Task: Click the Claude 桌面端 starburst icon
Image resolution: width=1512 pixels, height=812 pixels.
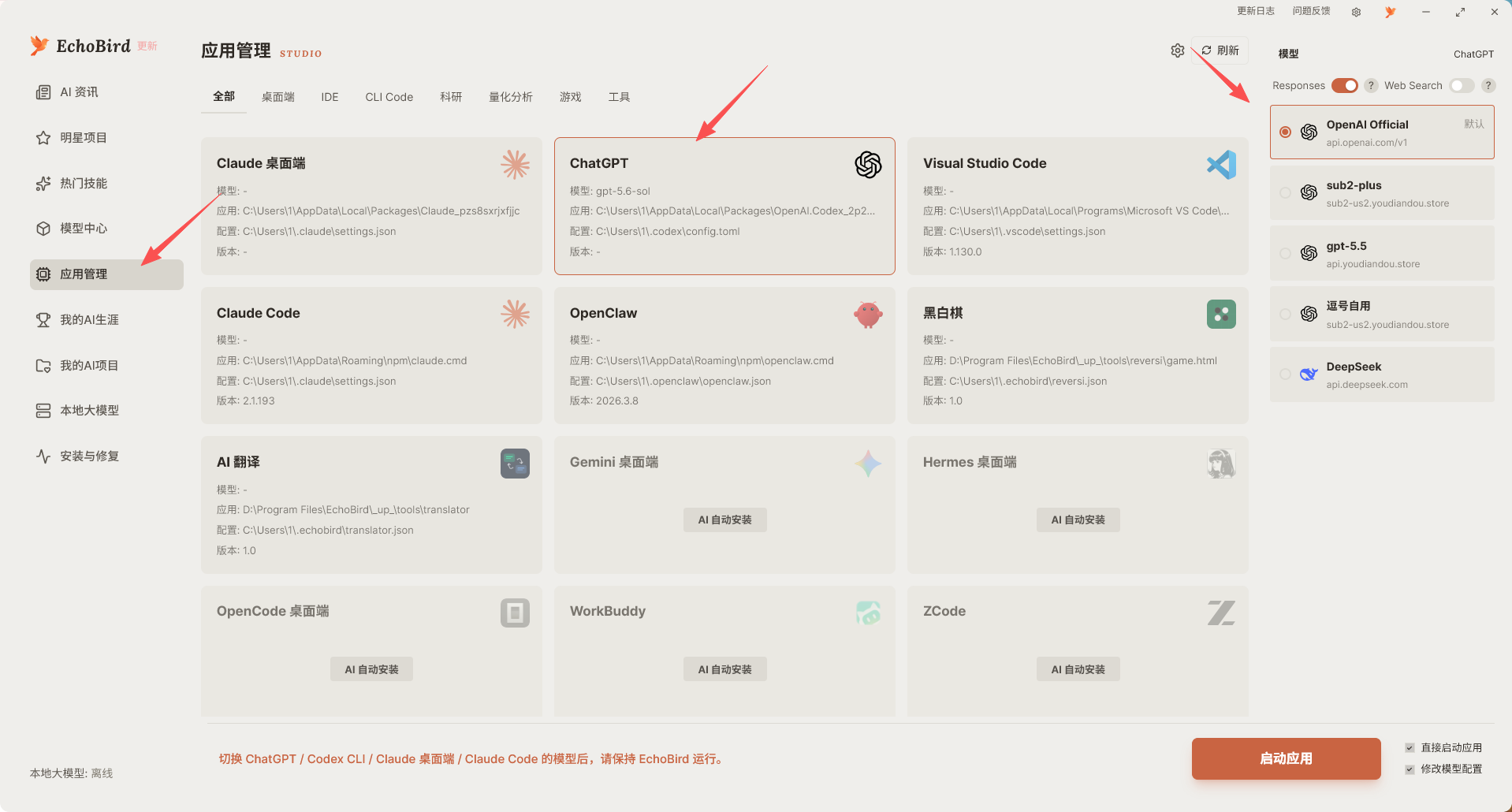Action: pos(516,165)
